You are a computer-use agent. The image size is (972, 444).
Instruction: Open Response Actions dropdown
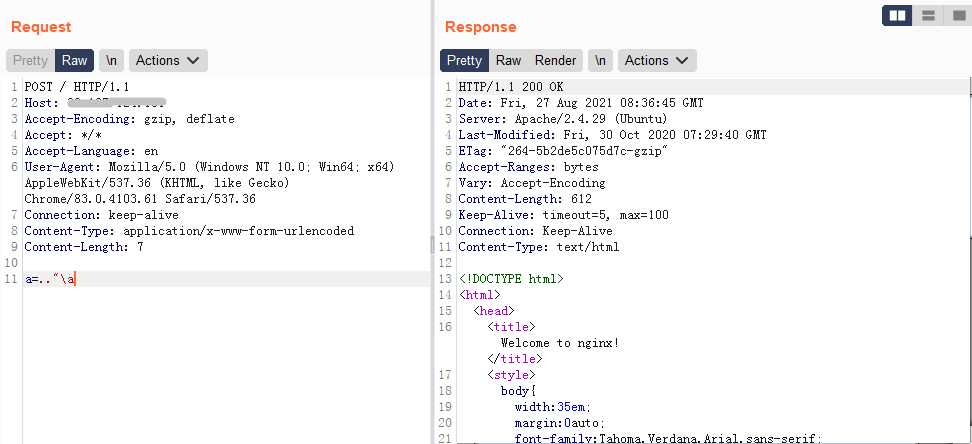[657, 60]
